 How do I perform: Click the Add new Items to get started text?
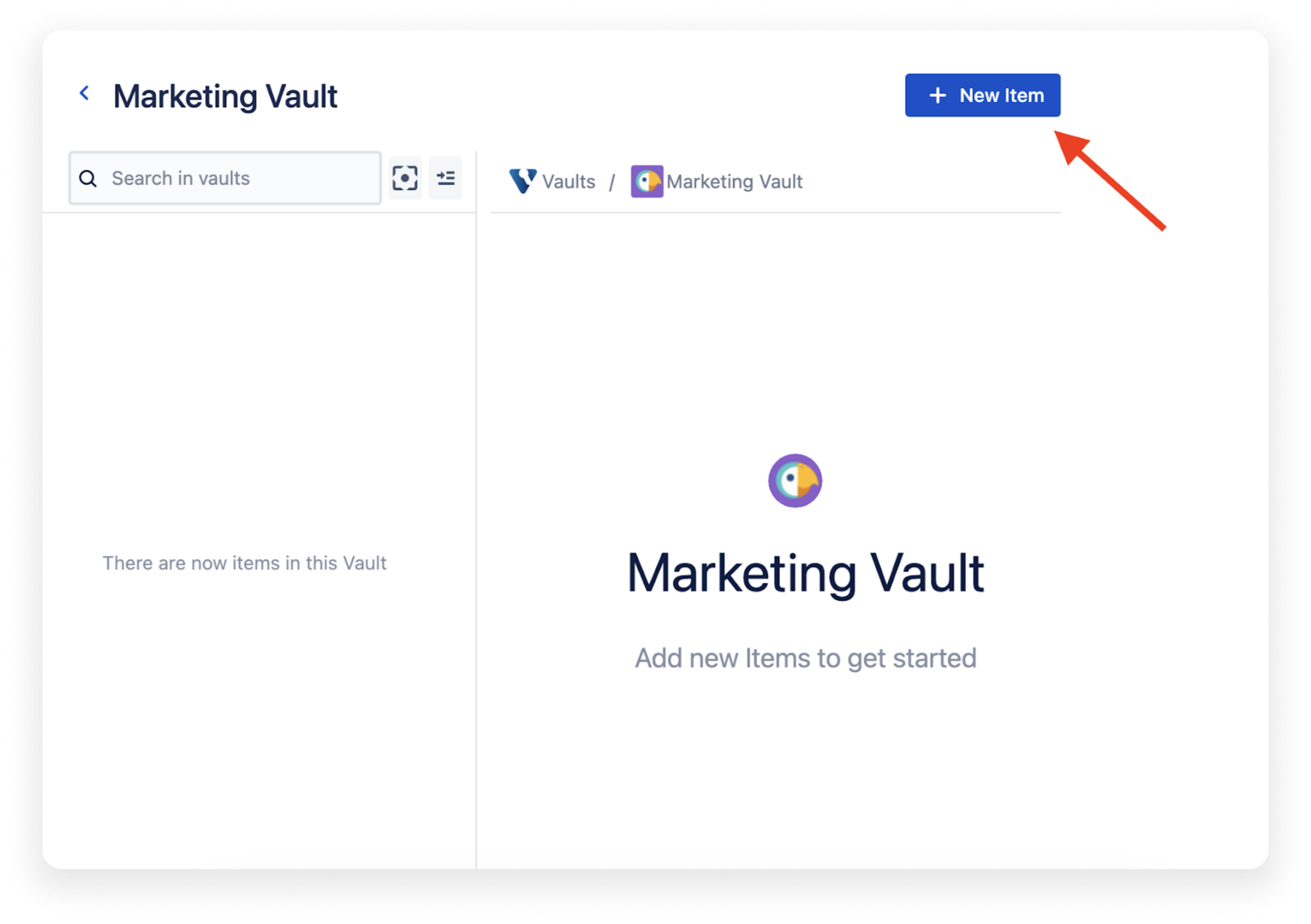coord(805,657)
